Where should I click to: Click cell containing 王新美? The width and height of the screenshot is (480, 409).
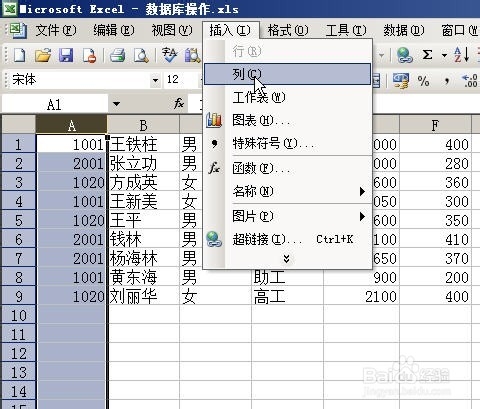pos(143,201)
